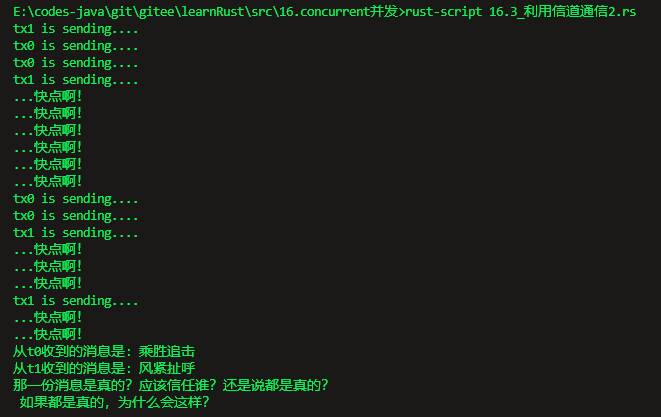
Task: Click the last 'tx1 is sending' output line
Action: (76, 300)
